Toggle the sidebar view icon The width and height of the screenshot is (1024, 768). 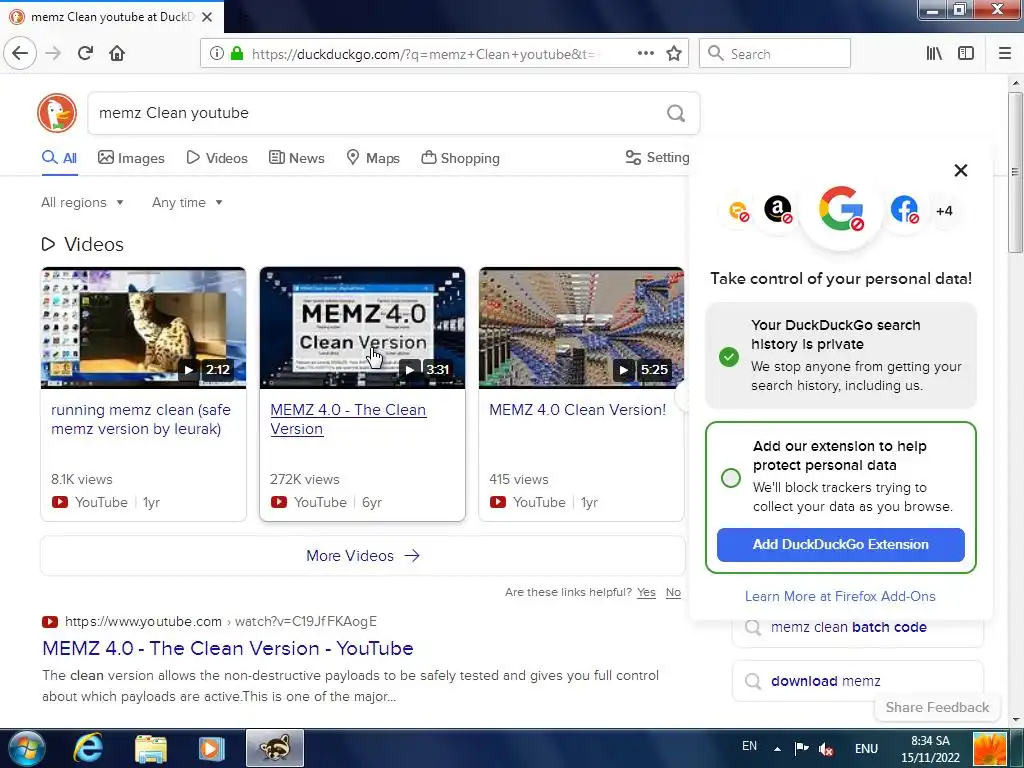(966, 54)
